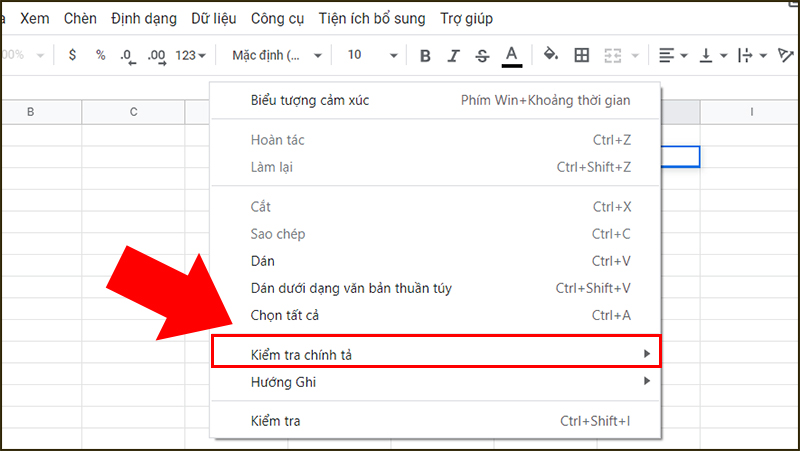Select Làm lại in the context menu

coord(436,167)
